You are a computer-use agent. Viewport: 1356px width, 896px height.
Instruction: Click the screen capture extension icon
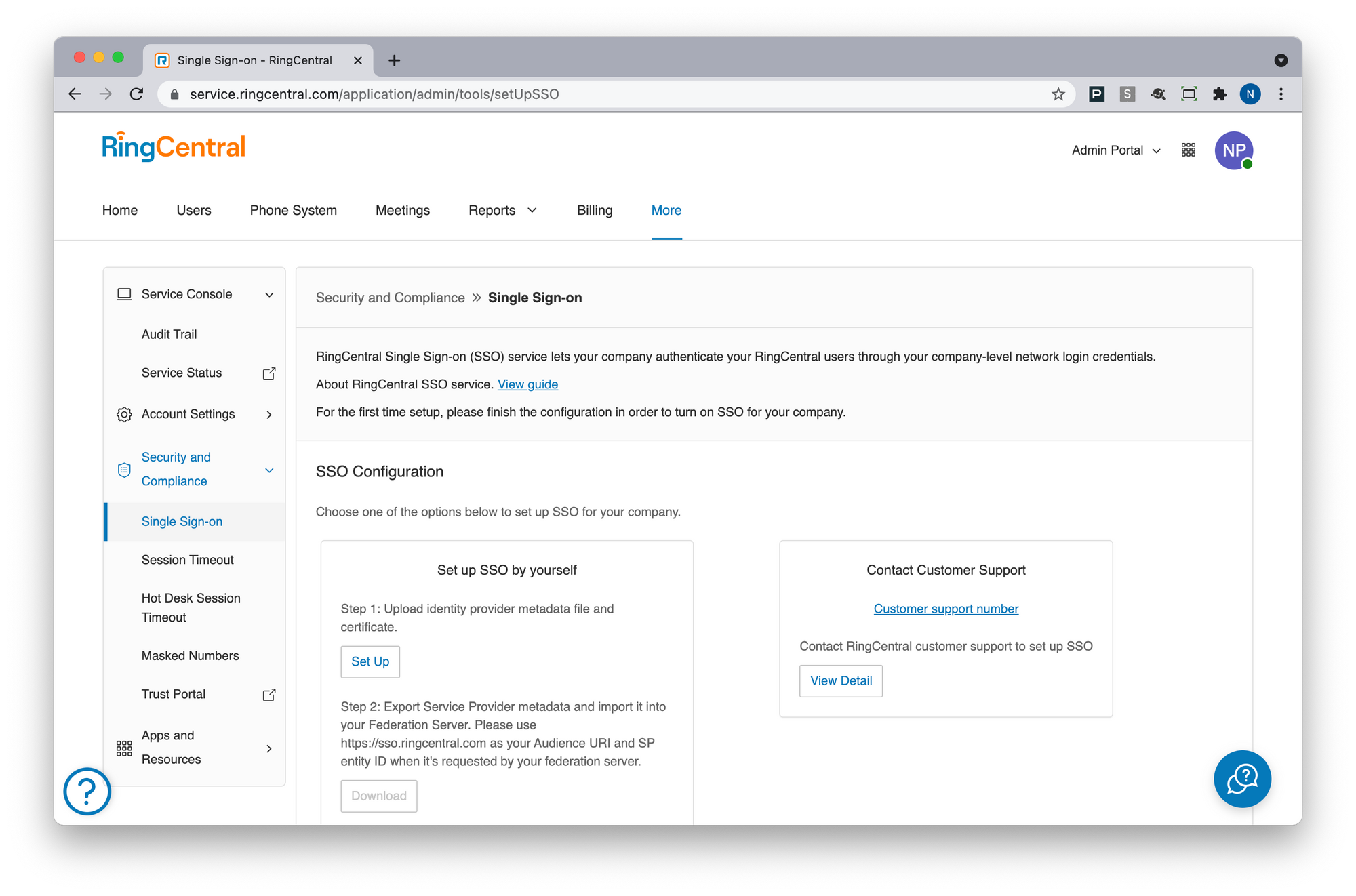1189,94
